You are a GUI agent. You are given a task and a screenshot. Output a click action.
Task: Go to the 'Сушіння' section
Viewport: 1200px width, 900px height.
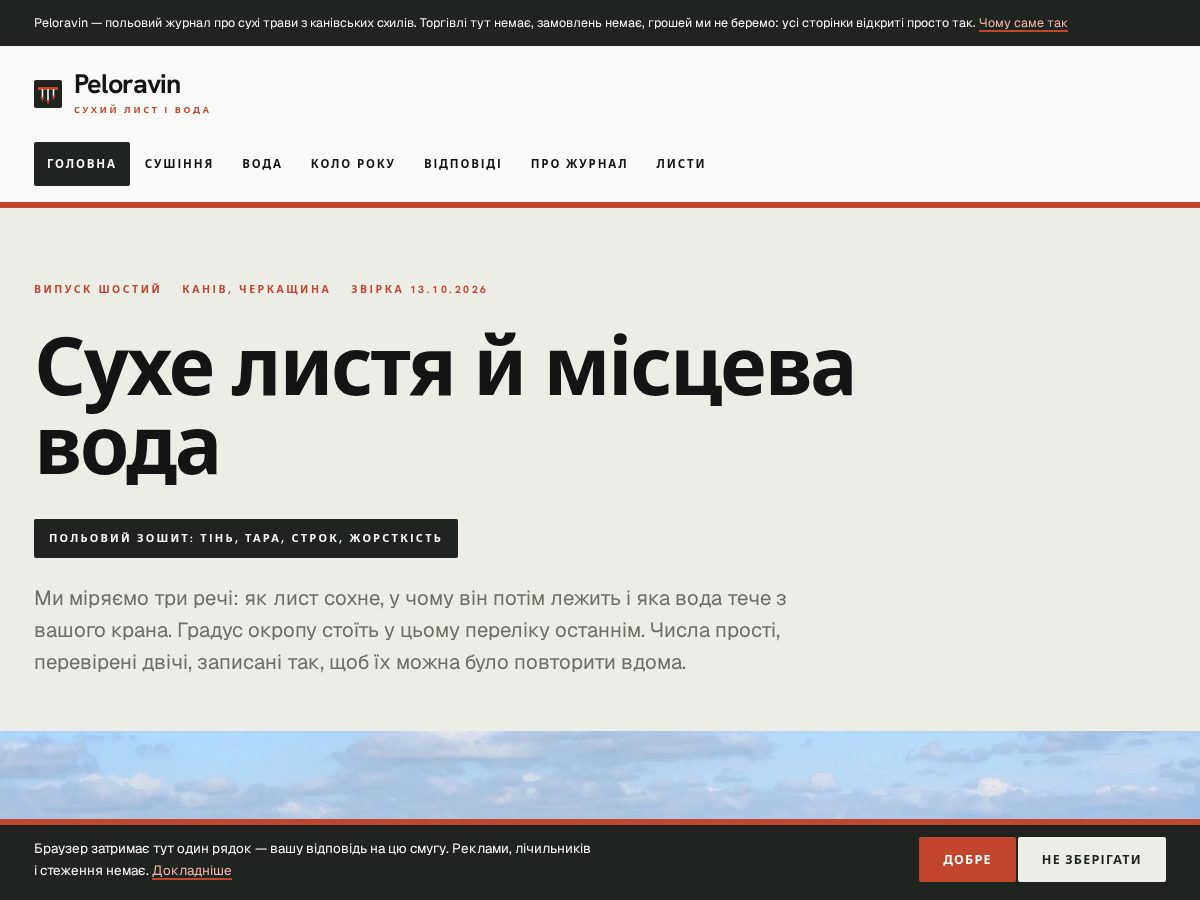click(179, 164)
